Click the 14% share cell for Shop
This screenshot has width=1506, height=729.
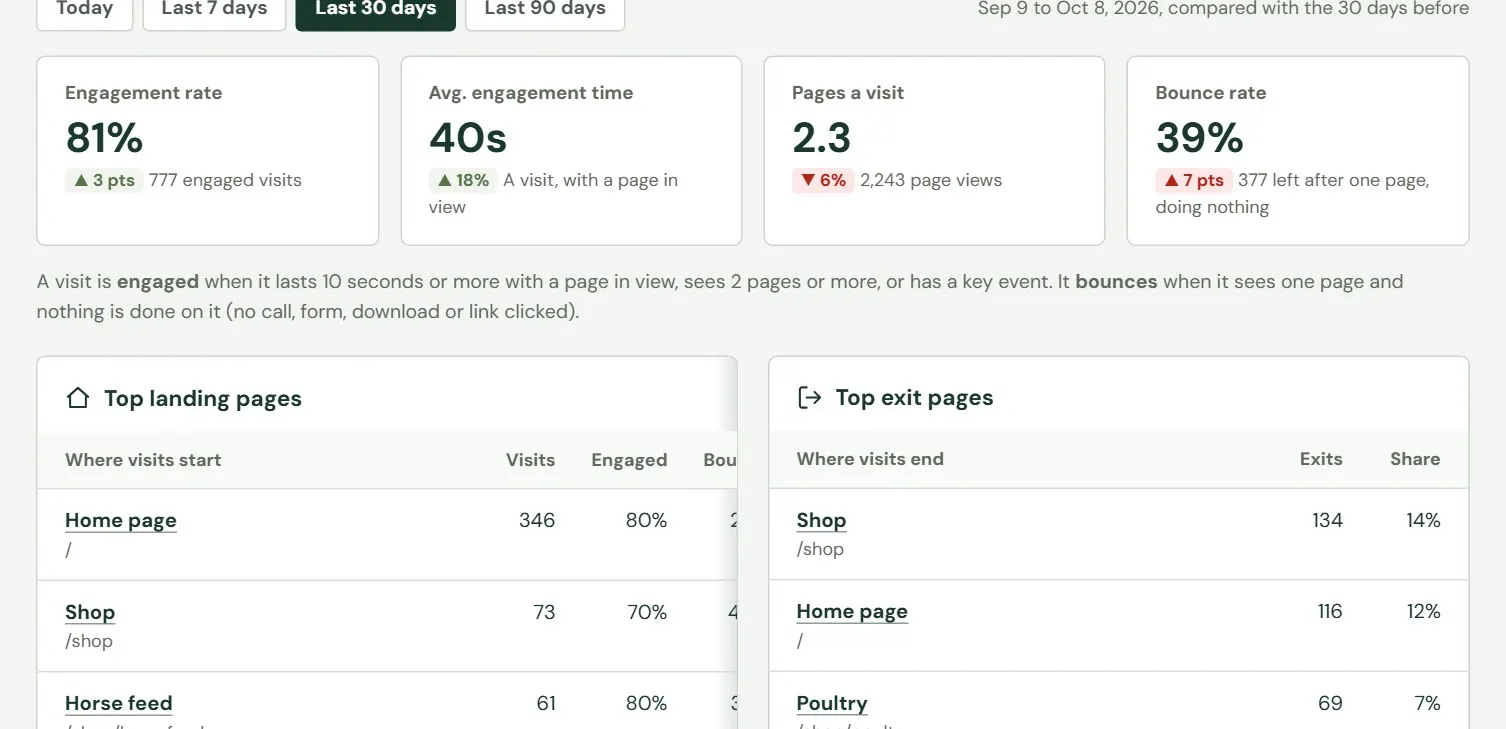(1423, 520)
